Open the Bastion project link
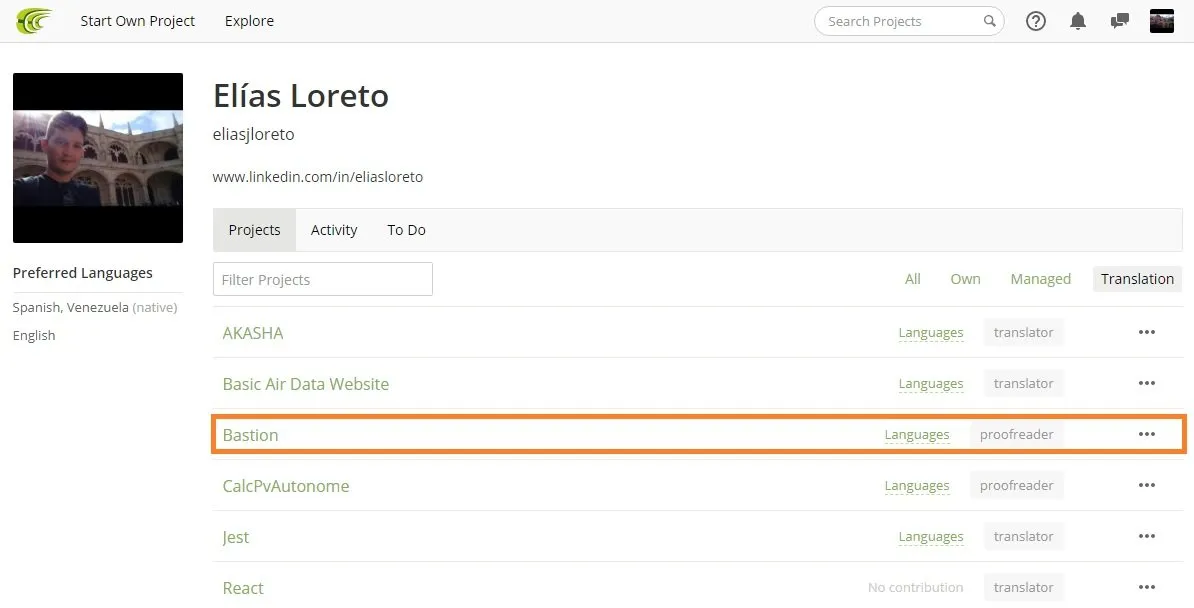The height and width of the screenshot is (608, 1194). click(x=251, y=435)
